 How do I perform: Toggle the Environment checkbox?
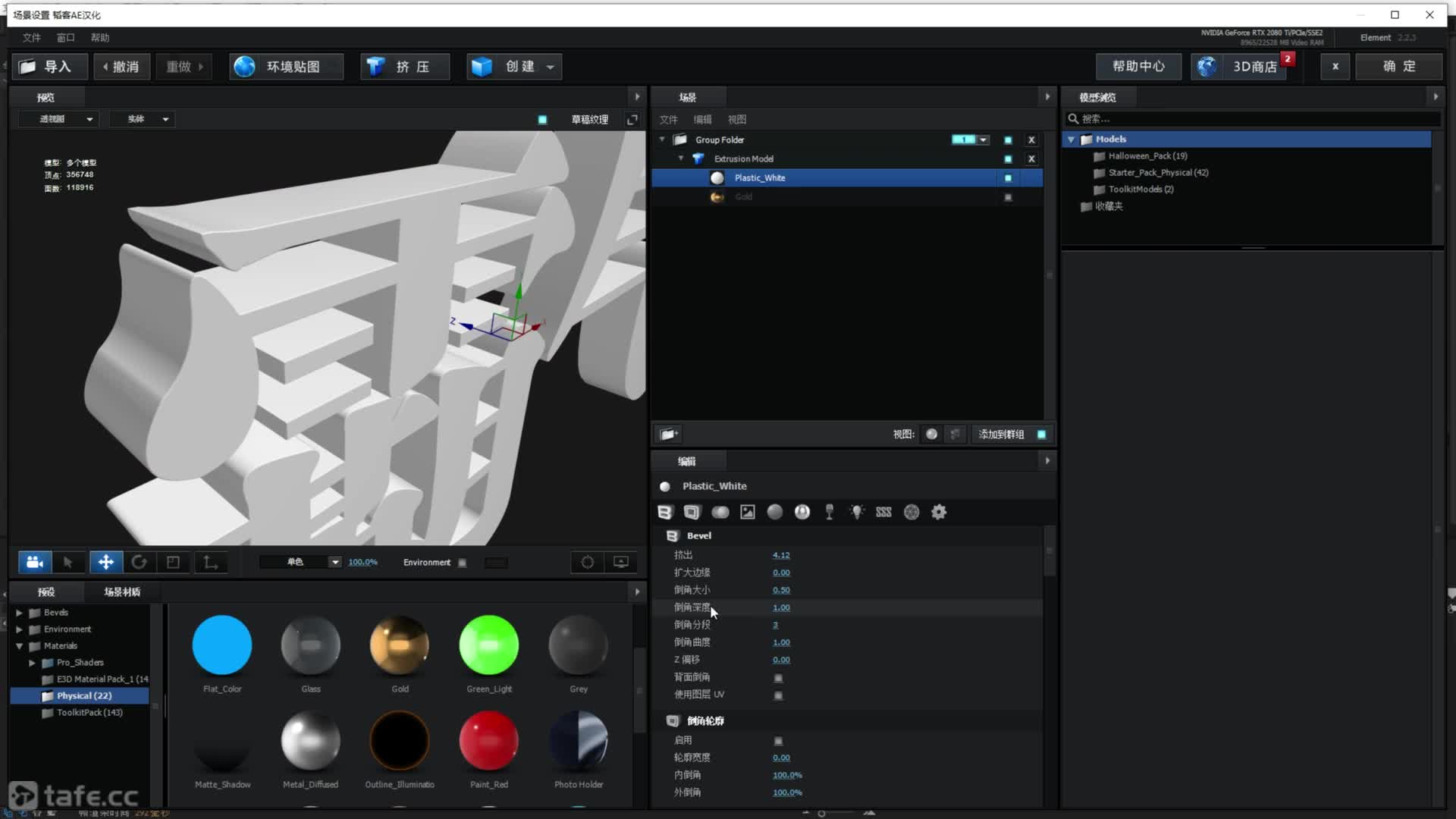click(x=463, y=563)
